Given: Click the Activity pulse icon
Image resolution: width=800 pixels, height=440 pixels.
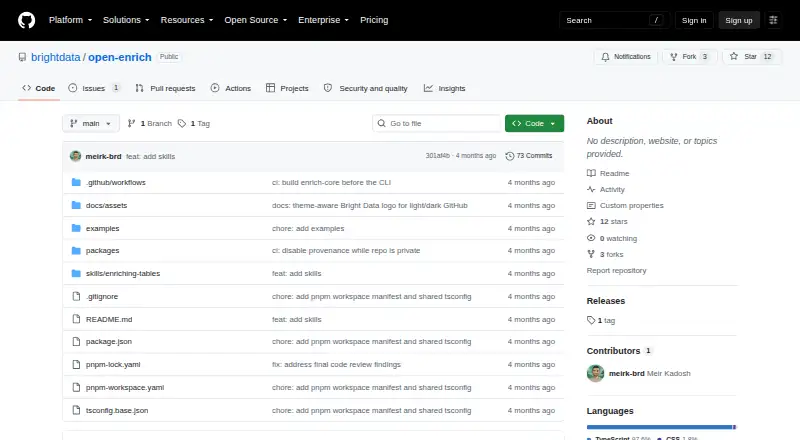Looking at the screenshot, I should point(591,189).
